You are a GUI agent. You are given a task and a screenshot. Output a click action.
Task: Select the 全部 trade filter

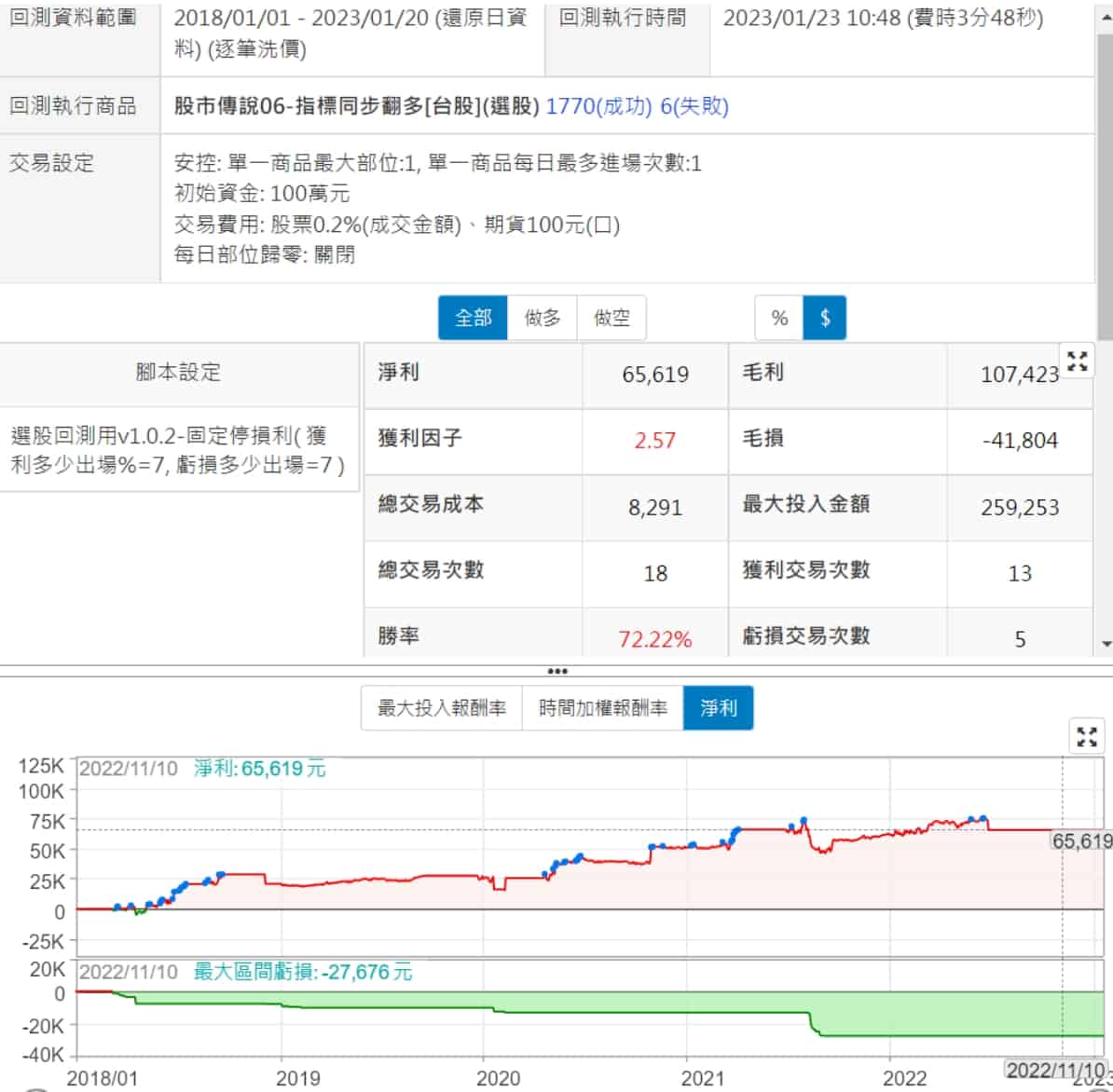pyautogui.click(x=473, y=318)
